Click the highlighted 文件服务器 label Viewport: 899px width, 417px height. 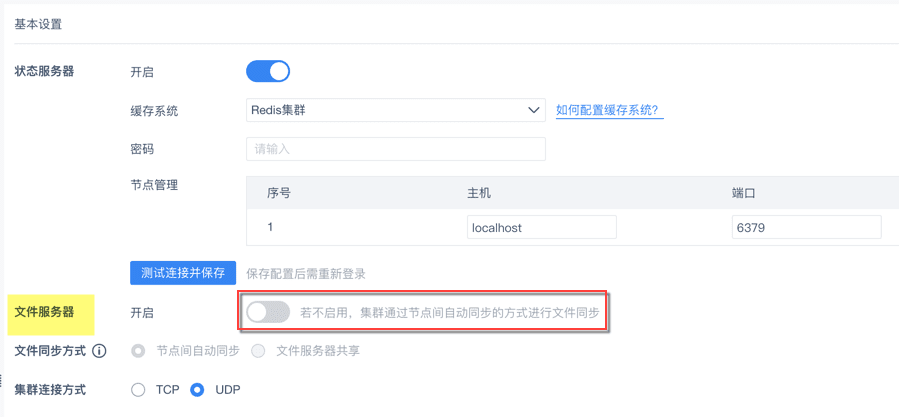tap(44, 313)
